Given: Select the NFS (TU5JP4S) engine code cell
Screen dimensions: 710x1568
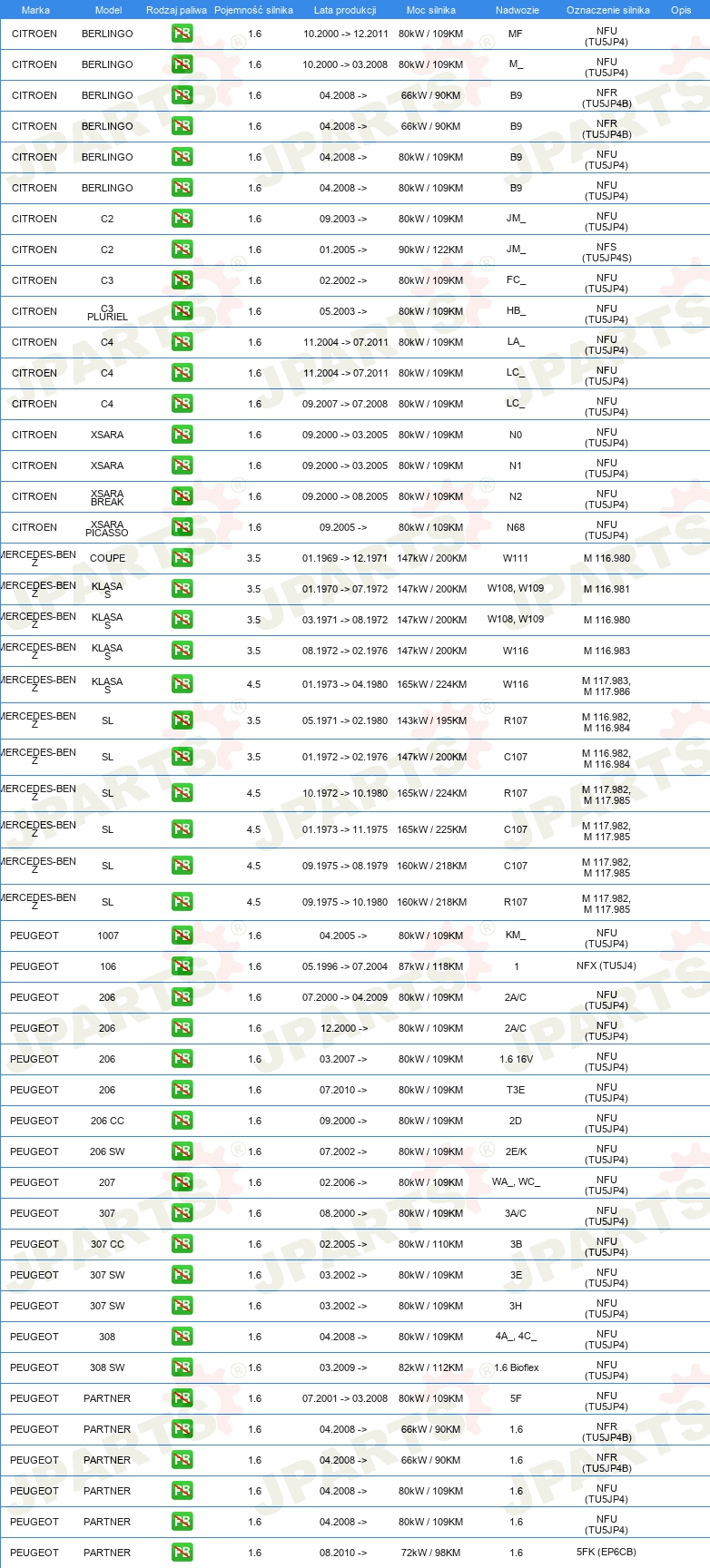Looking at the screenshot, I should click(x=606, y=252).
